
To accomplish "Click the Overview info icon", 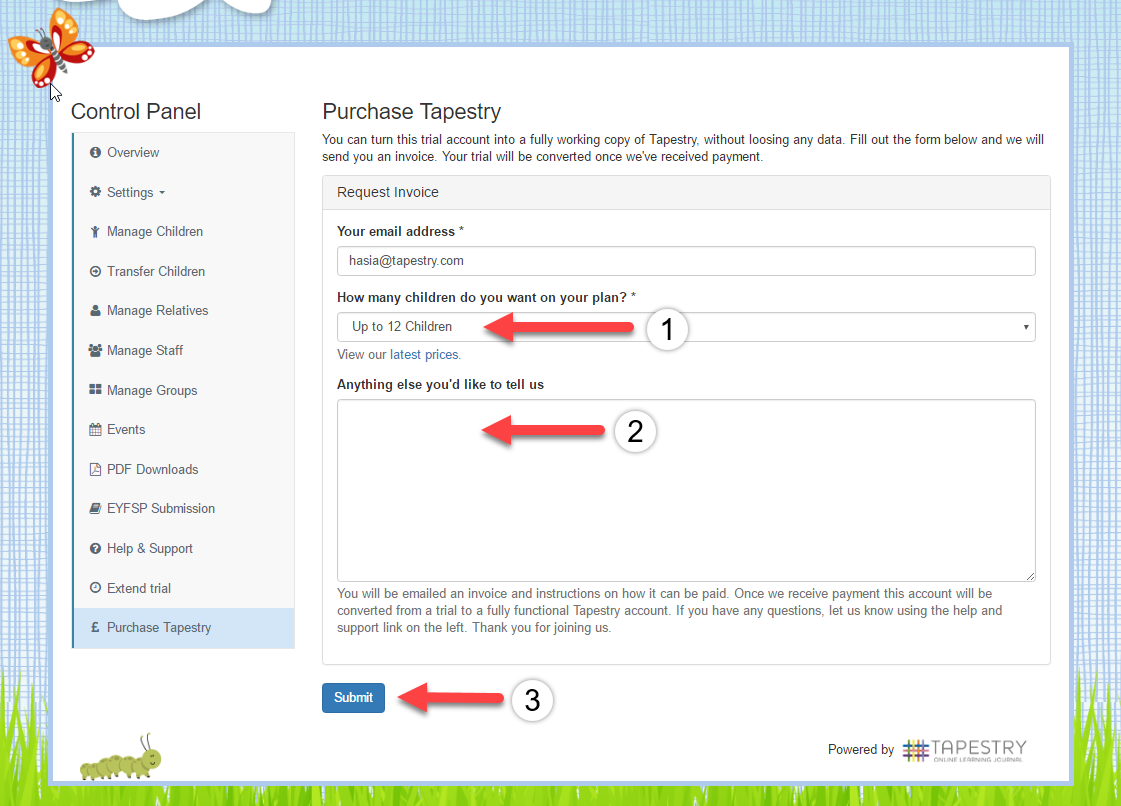I will tap(95, 152).
